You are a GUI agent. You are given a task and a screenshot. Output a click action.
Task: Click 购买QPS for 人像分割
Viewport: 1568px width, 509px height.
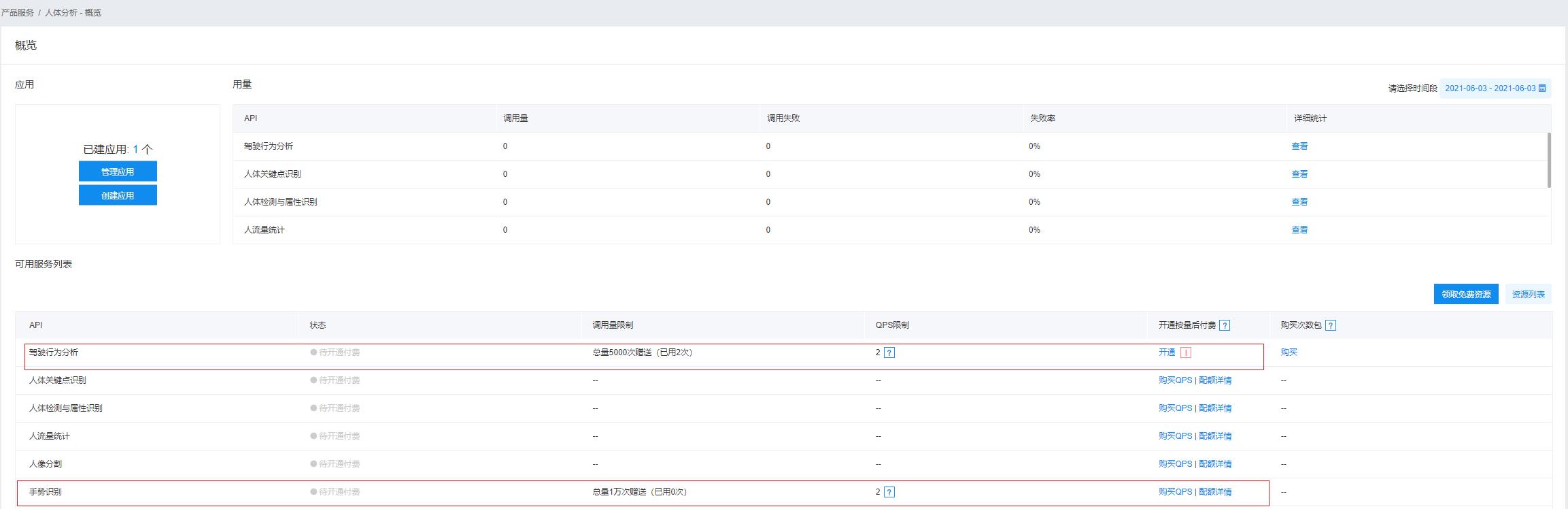coord(1176,464)
